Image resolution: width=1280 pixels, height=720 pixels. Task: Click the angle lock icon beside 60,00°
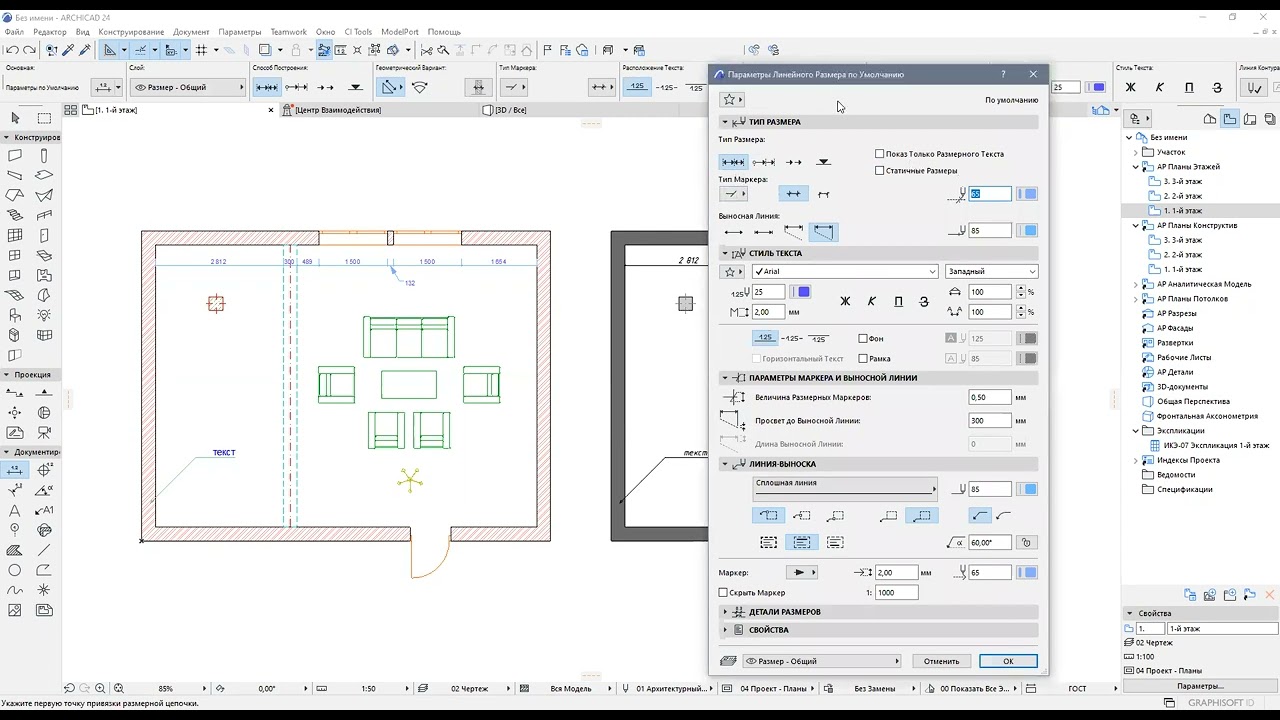tap(1026, 543)
